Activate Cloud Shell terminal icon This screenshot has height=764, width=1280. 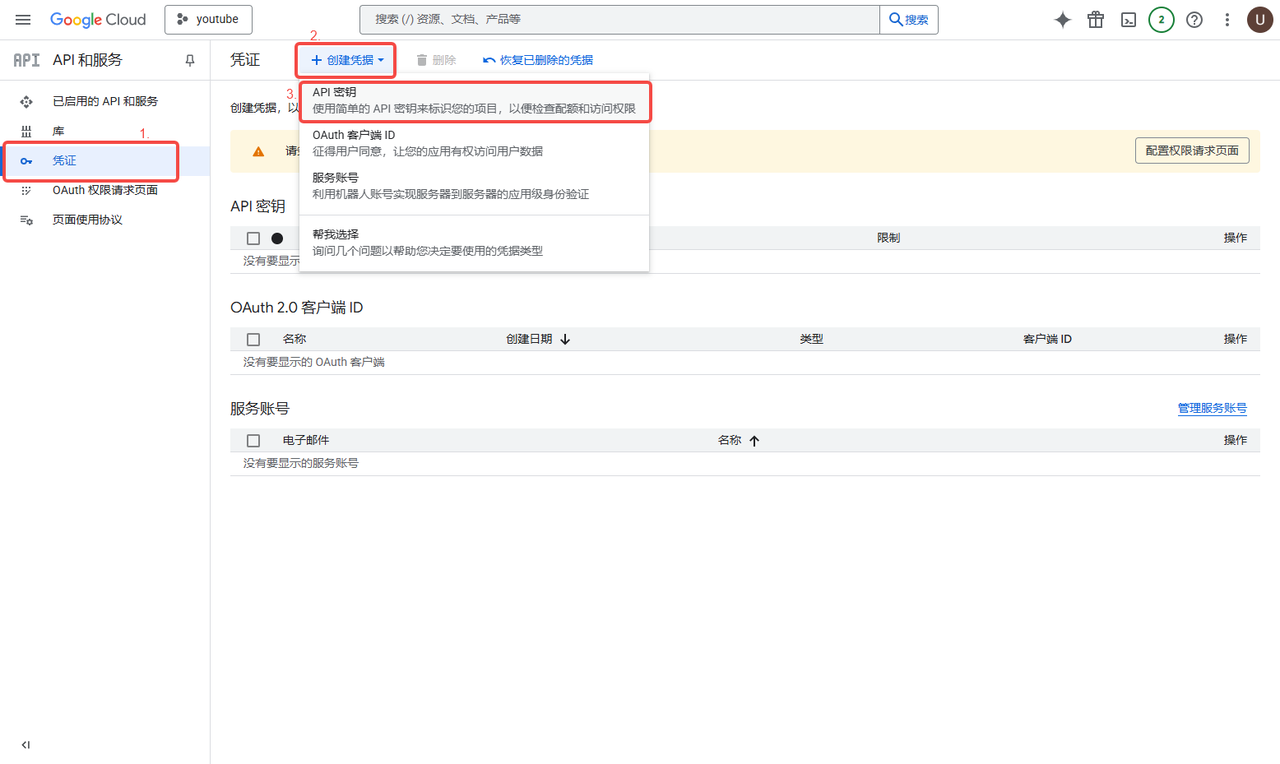tap(1128, 20)
